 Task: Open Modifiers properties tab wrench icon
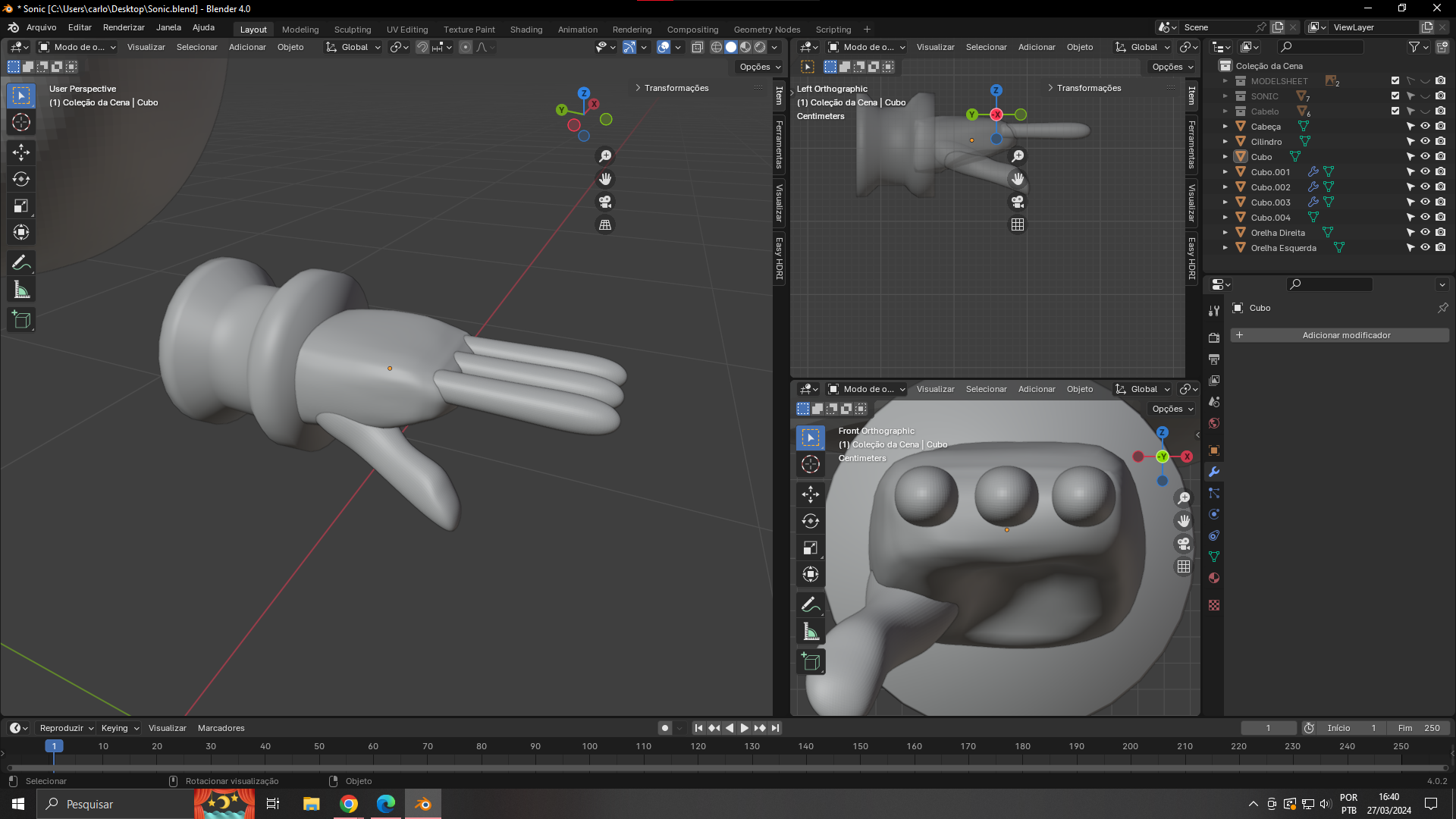click(x=1214, y=472)
